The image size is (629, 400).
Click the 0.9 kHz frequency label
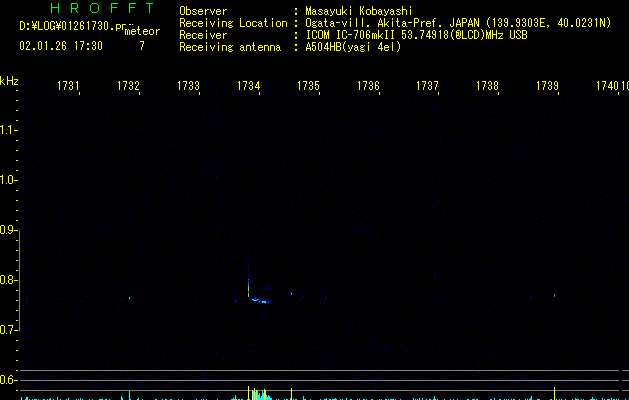click(x=7, y=230)
